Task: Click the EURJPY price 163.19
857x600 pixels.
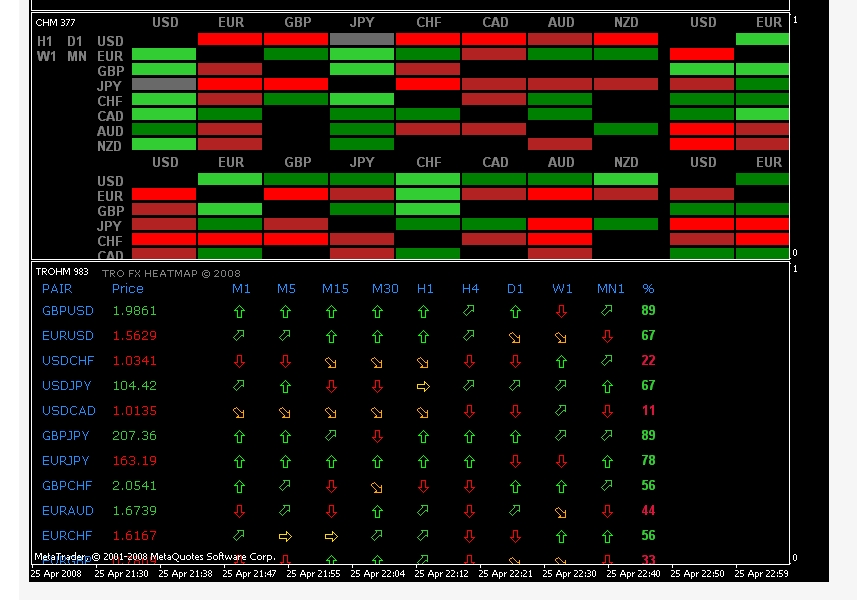Action: (134, 461)
